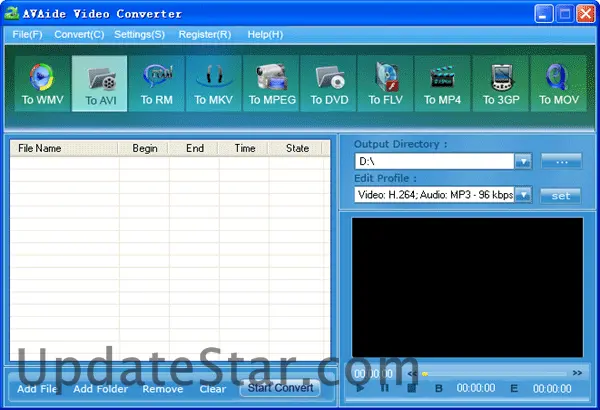
Task: Stop the preview playback
Action: (x=411, y=388)
